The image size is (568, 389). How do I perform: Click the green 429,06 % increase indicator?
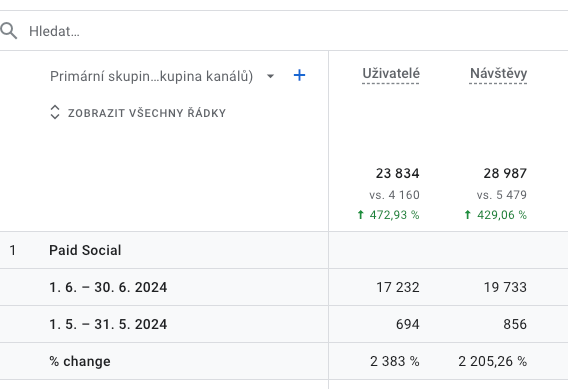[x=496, y=215]
